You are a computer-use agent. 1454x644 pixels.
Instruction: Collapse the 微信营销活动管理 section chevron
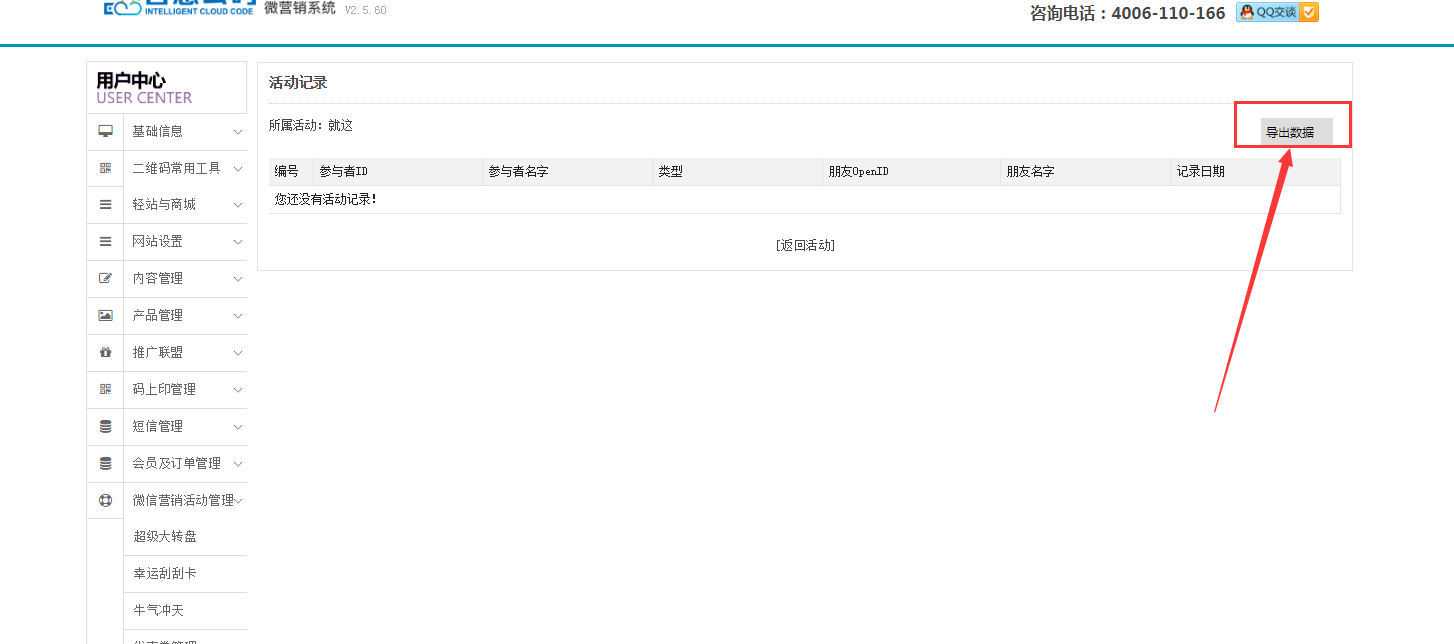coord(239,501)
